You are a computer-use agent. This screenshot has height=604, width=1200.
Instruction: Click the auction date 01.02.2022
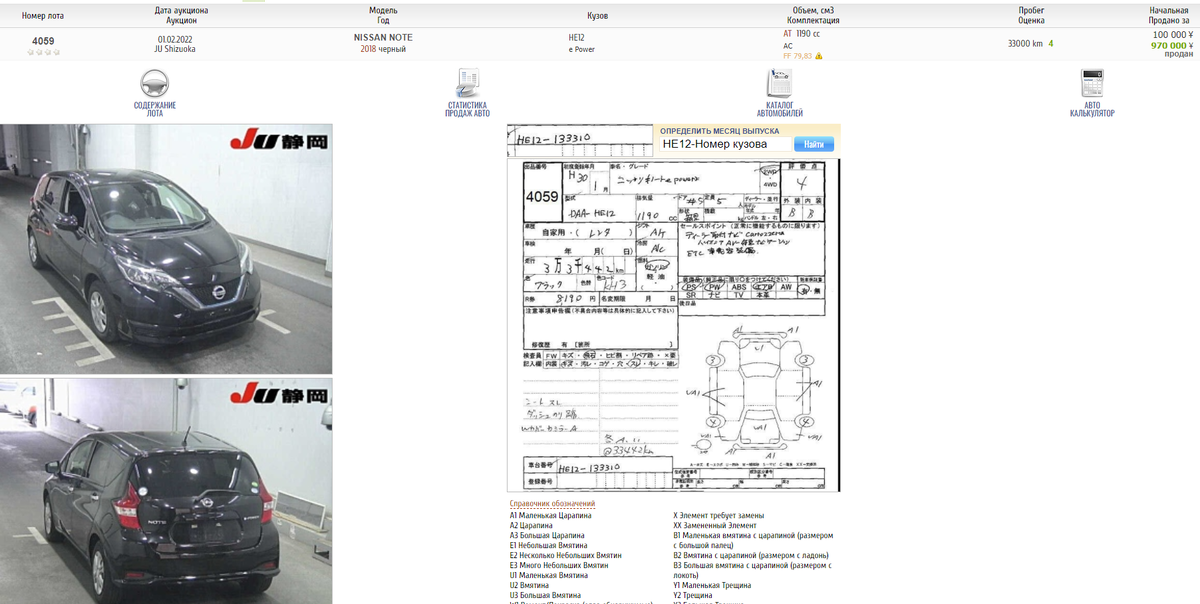coord(175,38)
